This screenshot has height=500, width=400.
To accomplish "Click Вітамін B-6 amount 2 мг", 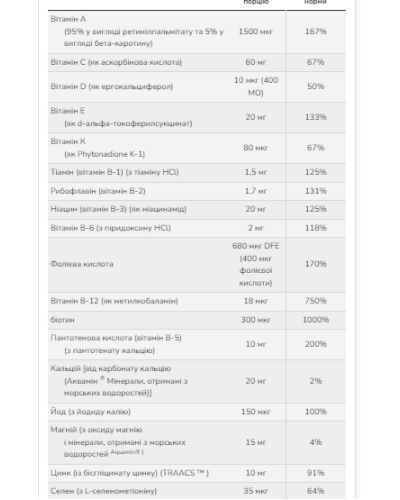I will [x=256, y=228].
